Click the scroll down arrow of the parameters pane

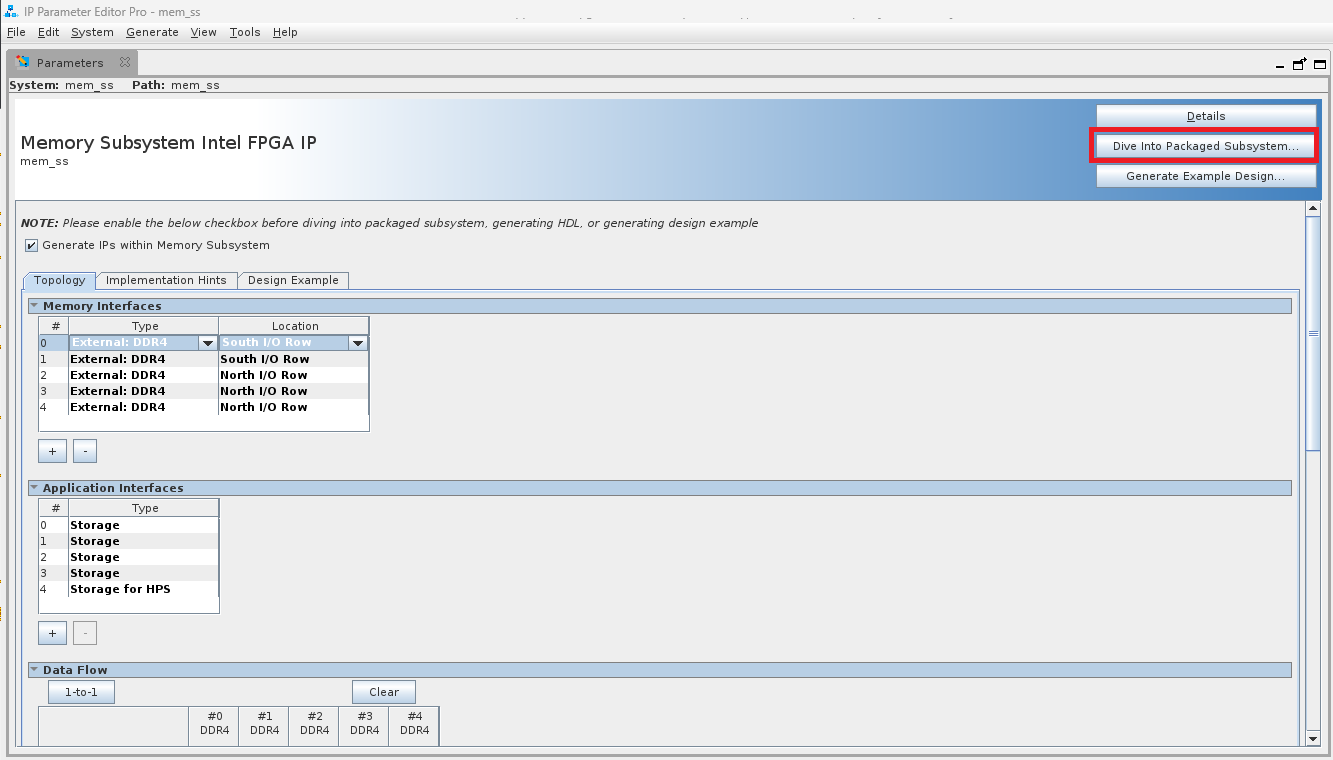[1313, 738]
